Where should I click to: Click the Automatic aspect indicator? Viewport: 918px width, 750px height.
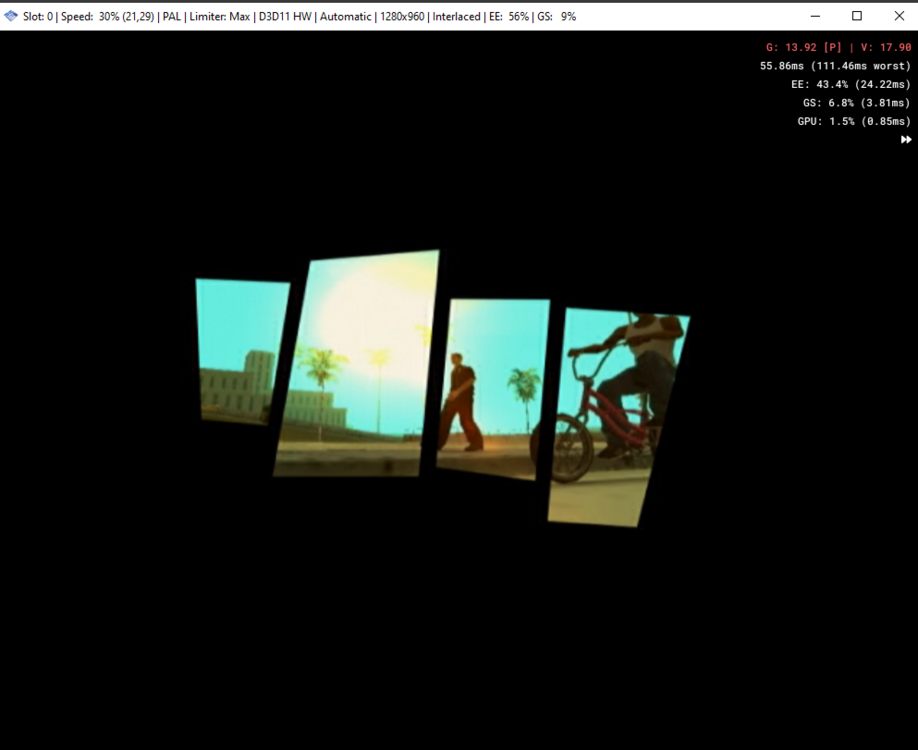click(345, 16)
